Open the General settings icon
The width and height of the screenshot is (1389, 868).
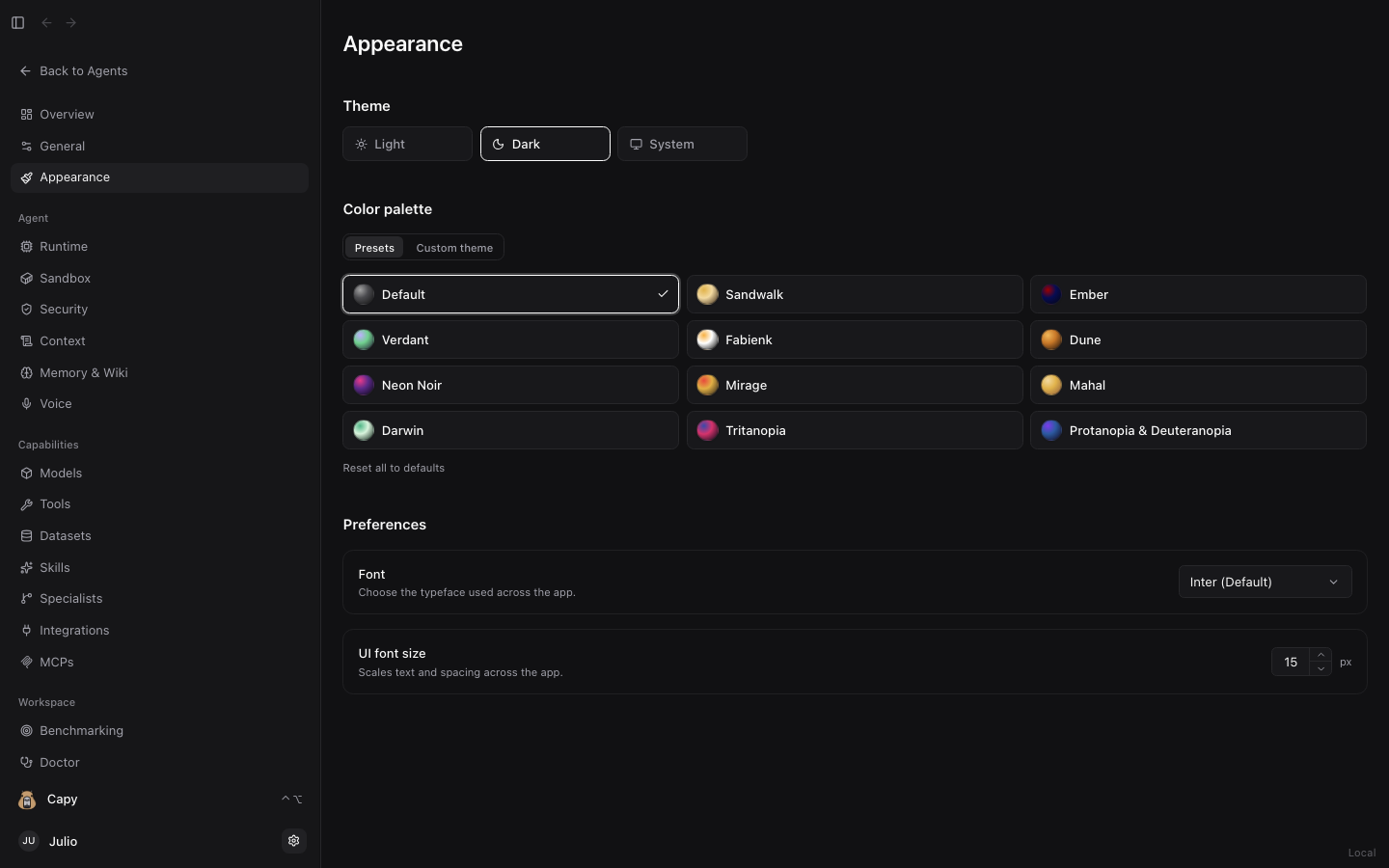(26, 147)
